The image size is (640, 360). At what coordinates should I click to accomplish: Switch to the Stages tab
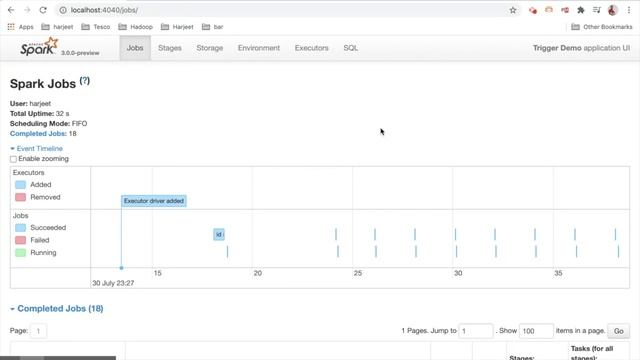170,48
